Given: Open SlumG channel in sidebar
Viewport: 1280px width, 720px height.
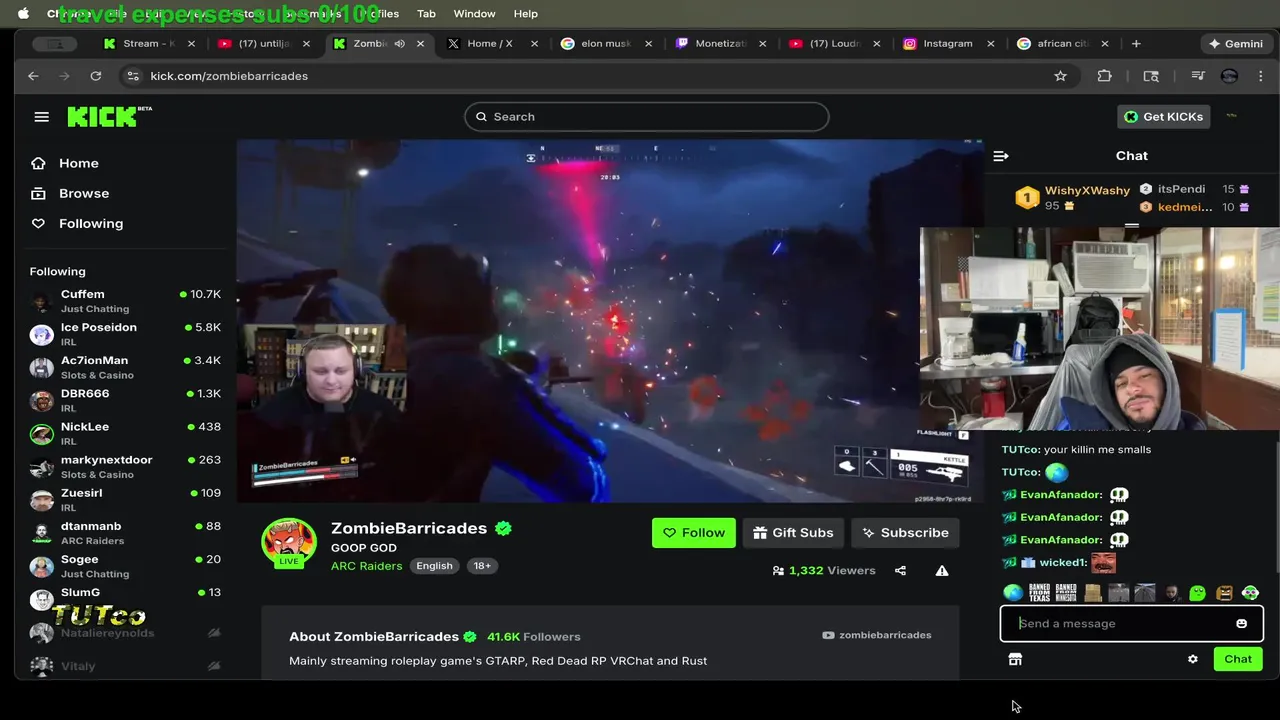Looking at the screenshot, I should (125, 597).
